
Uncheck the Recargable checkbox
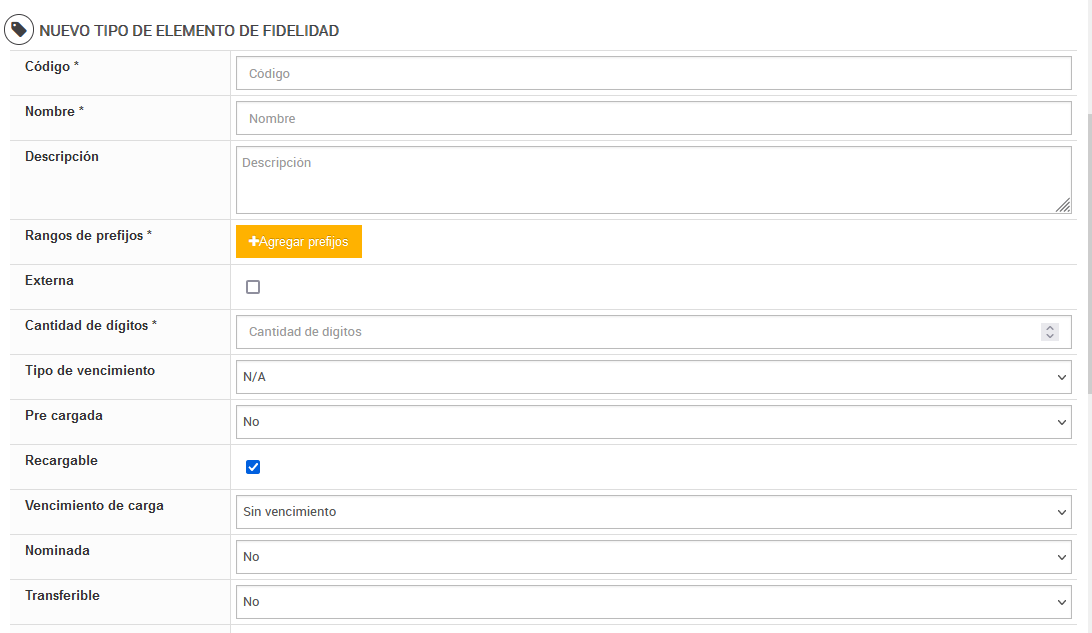click(253, 467)
